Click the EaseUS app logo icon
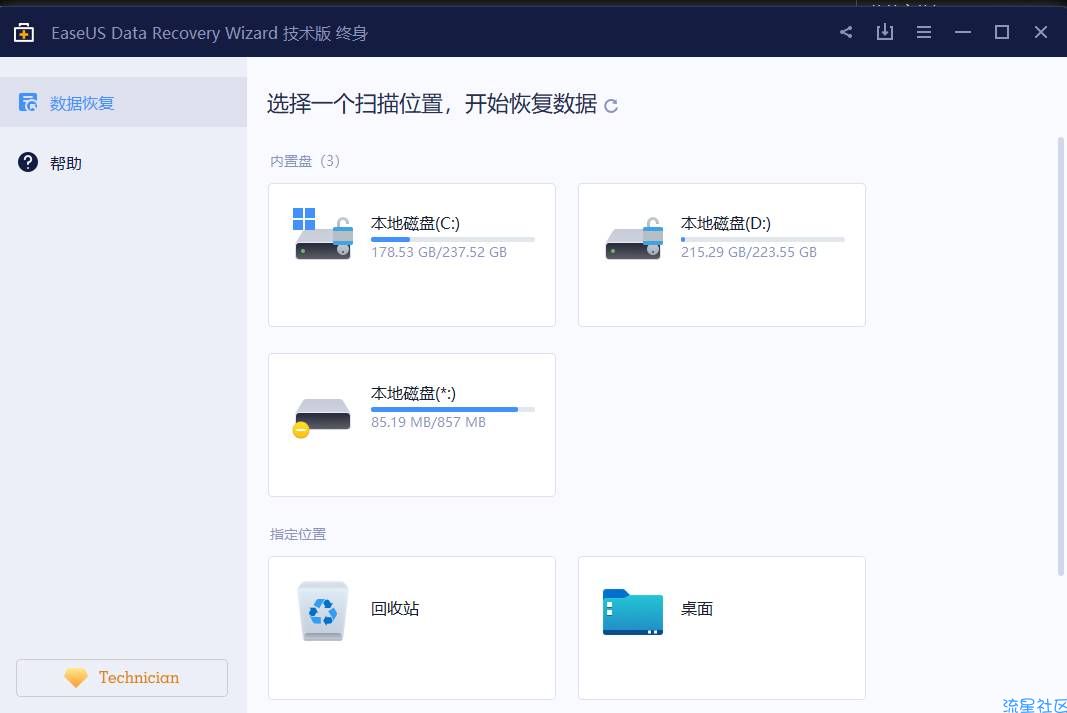Screen dimensions: 1067x713 click(24, 32)
